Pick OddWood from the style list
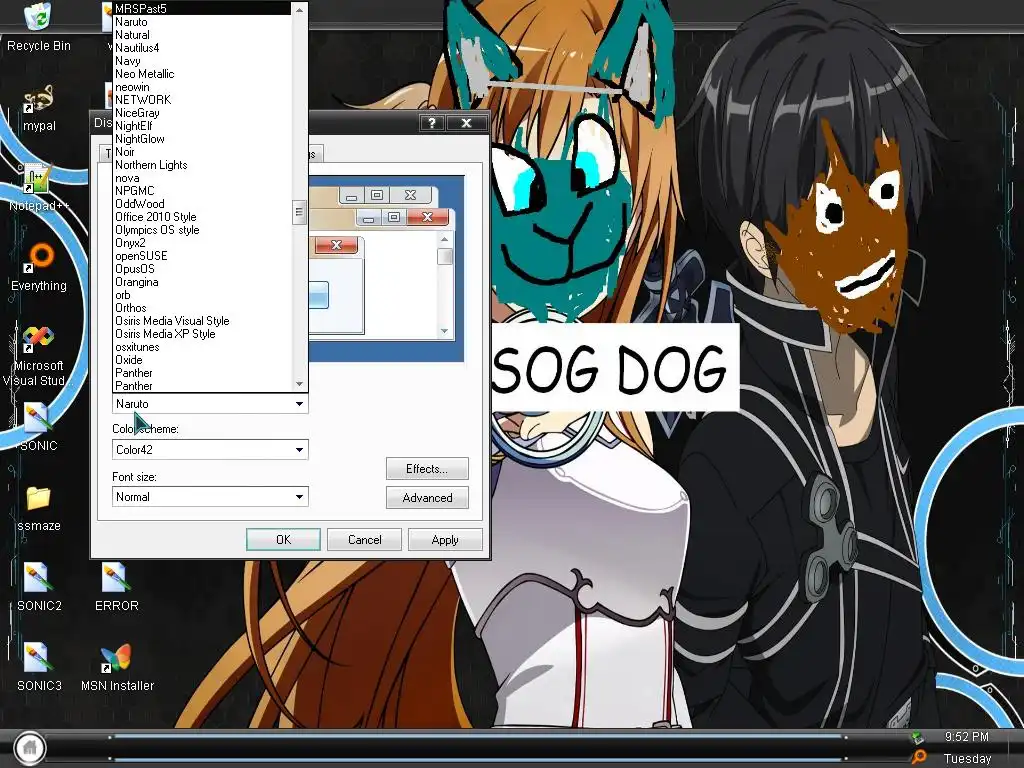The width and height of the screenshot is (1024, 768). [x=202, y=204]
